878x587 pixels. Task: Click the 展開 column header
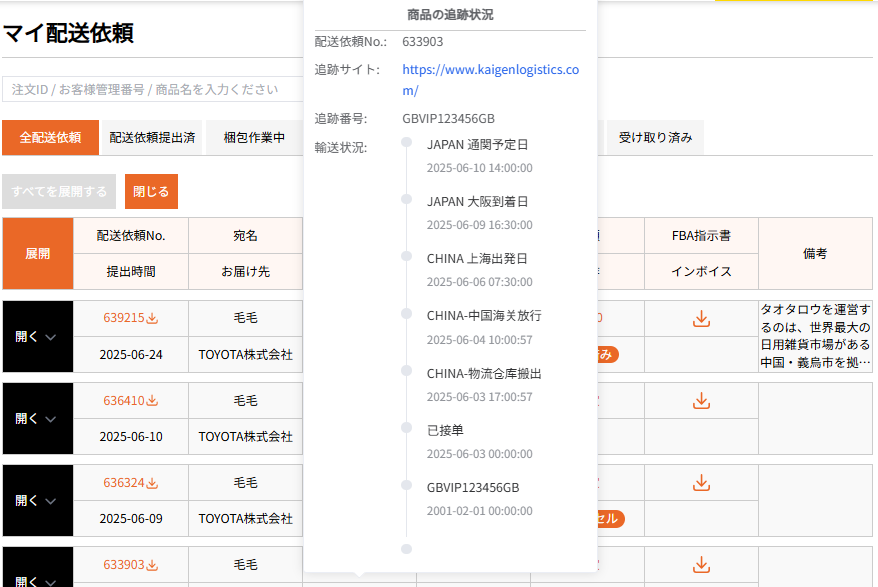click(x=38, y=254)
